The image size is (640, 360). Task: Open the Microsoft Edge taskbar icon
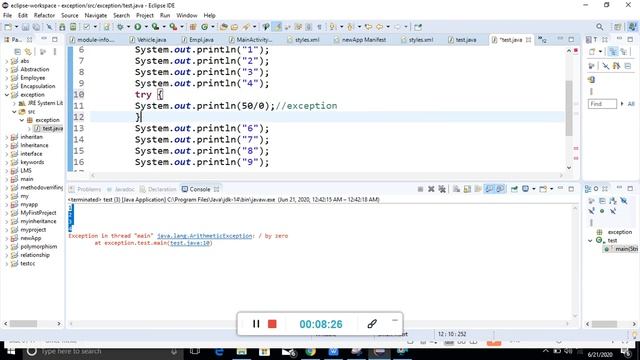click(219, 351)
